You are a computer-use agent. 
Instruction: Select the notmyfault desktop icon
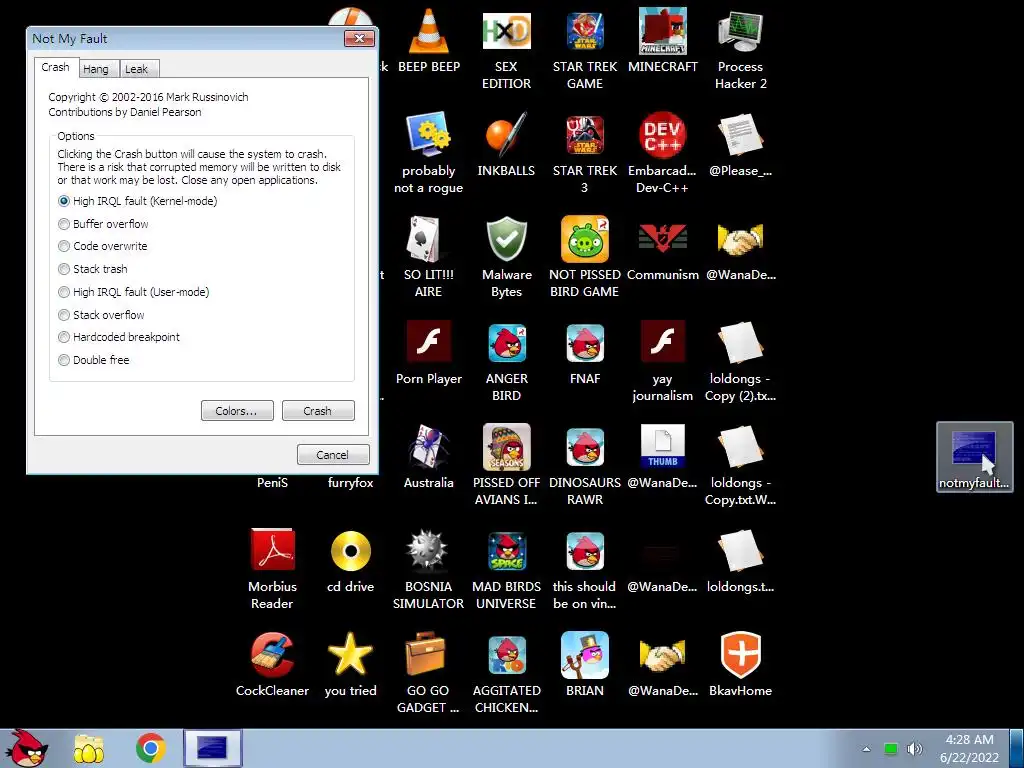click(974, 457)
